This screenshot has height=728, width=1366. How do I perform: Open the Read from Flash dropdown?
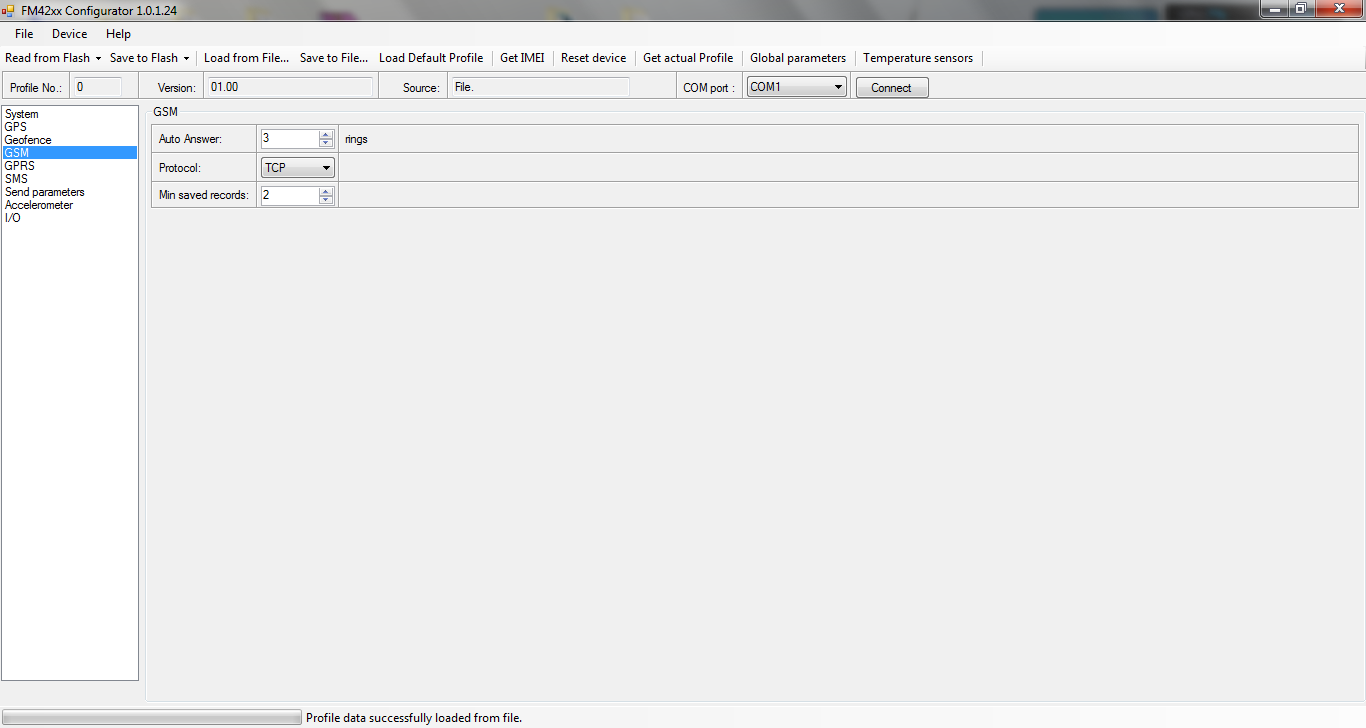(x=53, y=58)
